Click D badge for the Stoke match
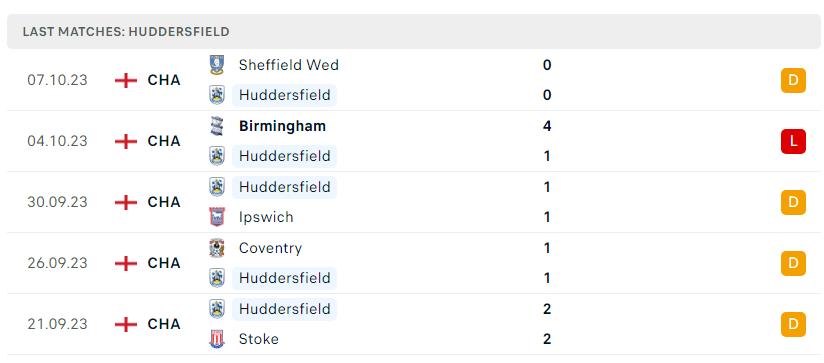Screen dimensions: 824x363 pos(793,324)
